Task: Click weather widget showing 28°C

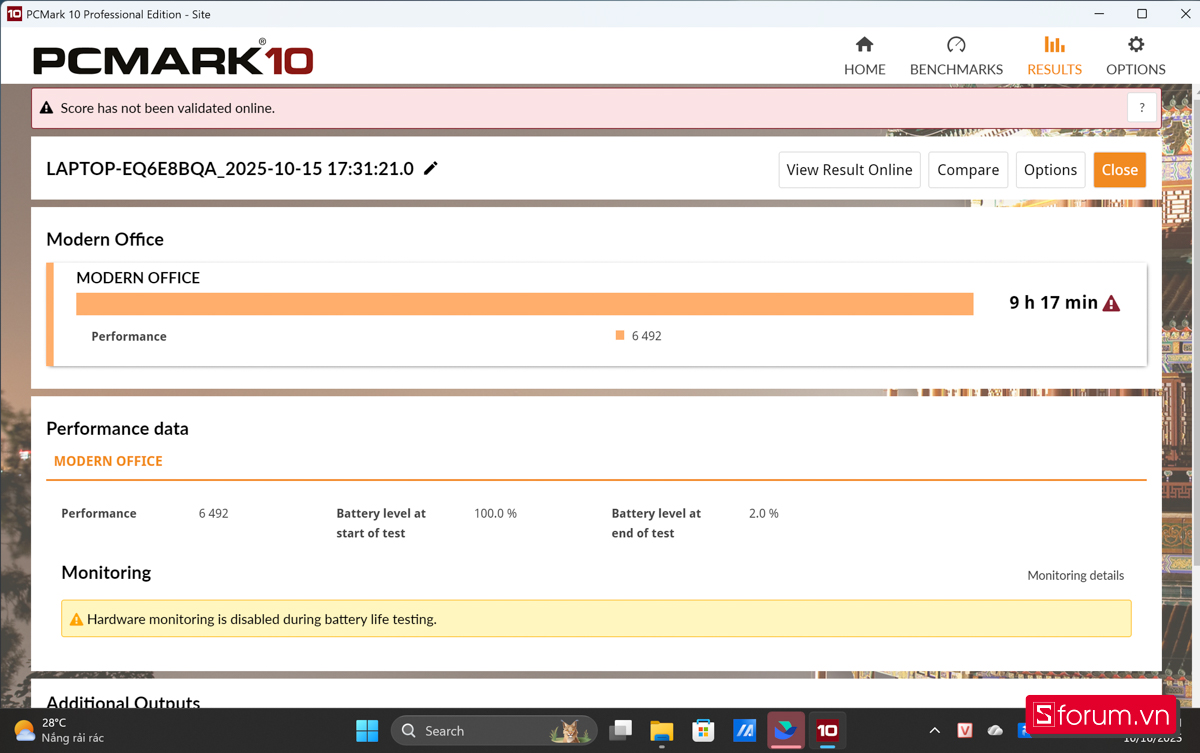Action: click(x=60, y=730)
